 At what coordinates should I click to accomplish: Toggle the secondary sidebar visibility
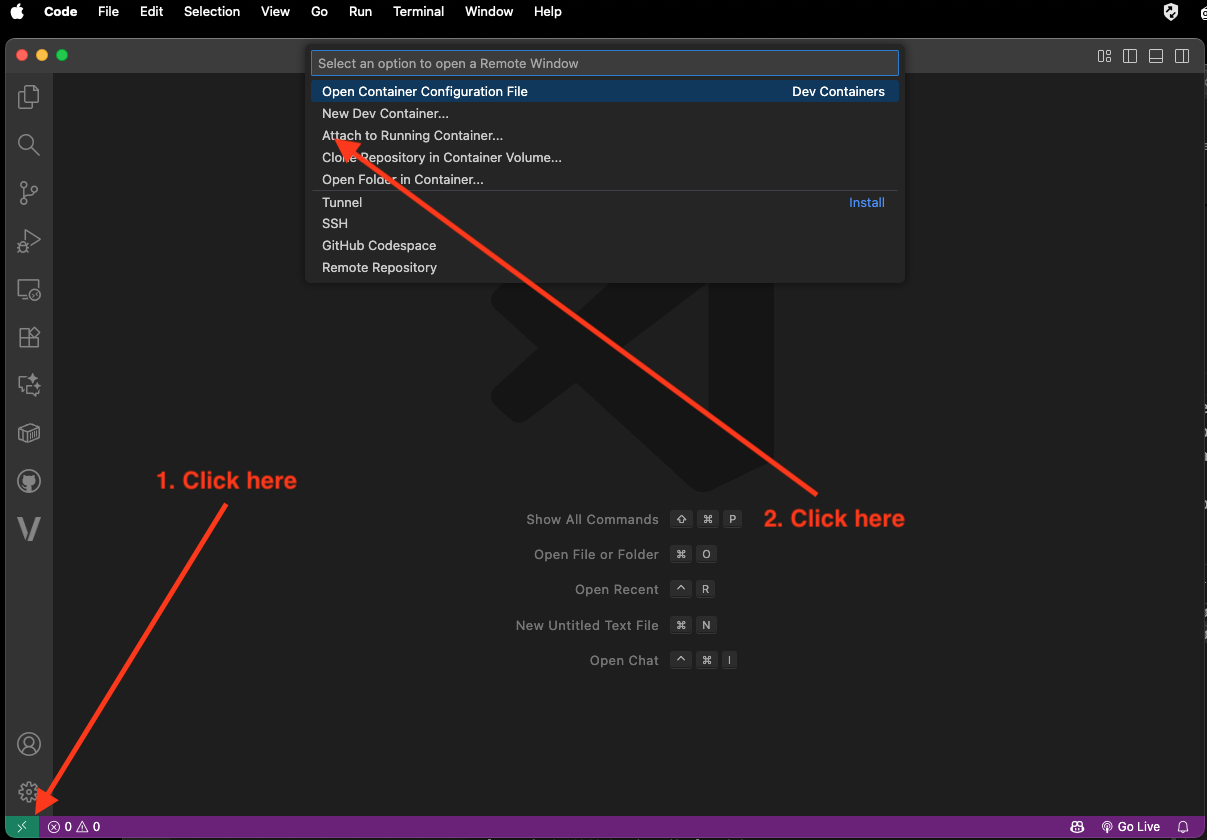(x=1182, y=56)
